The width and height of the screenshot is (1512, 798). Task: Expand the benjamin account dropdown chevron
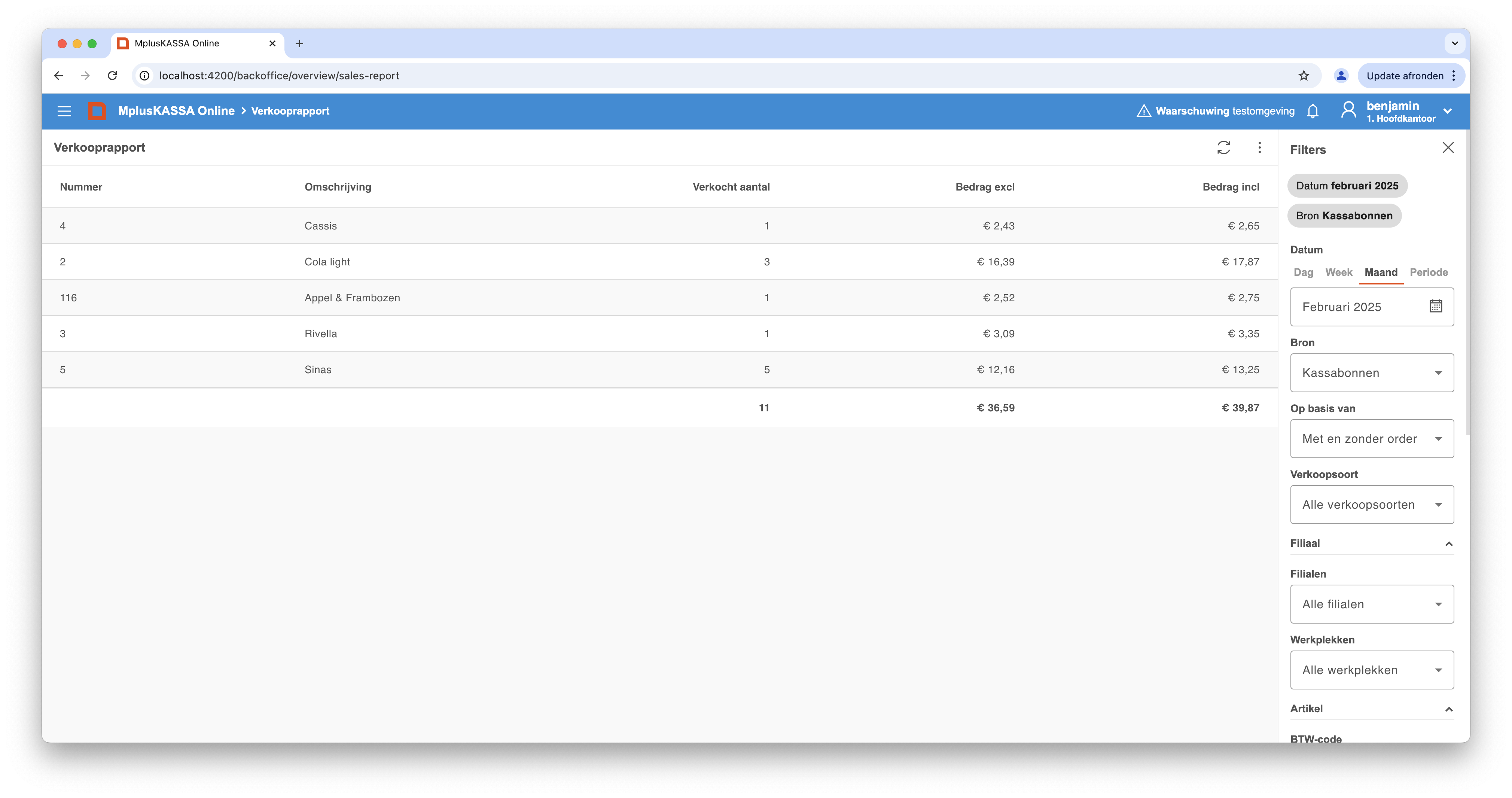(x=1447, y=111)
